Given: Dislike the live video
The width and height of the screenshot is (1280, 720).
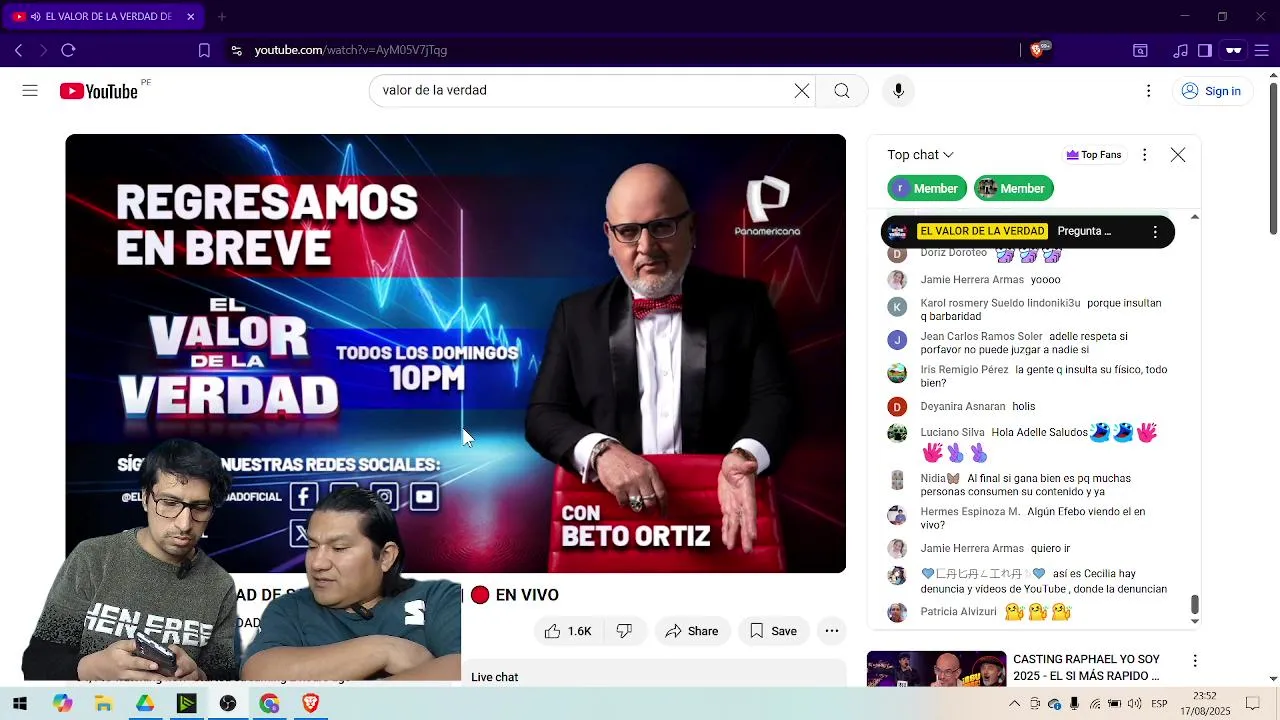Looking at the screenshot, I should pos(625,631).
